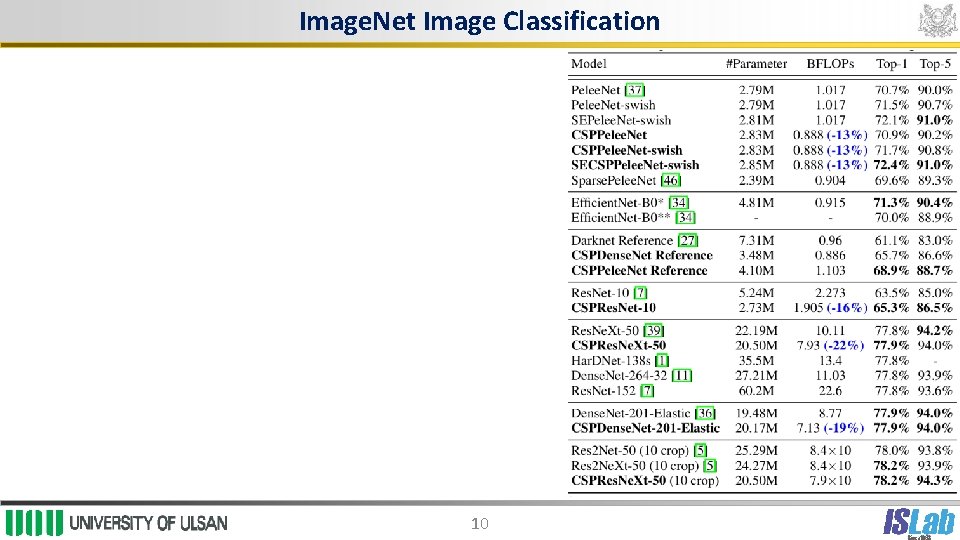Click the 22.19M parameter value for ResNeXt-50
This screenshot has width=960, height=540.
(x=756, y=331)
